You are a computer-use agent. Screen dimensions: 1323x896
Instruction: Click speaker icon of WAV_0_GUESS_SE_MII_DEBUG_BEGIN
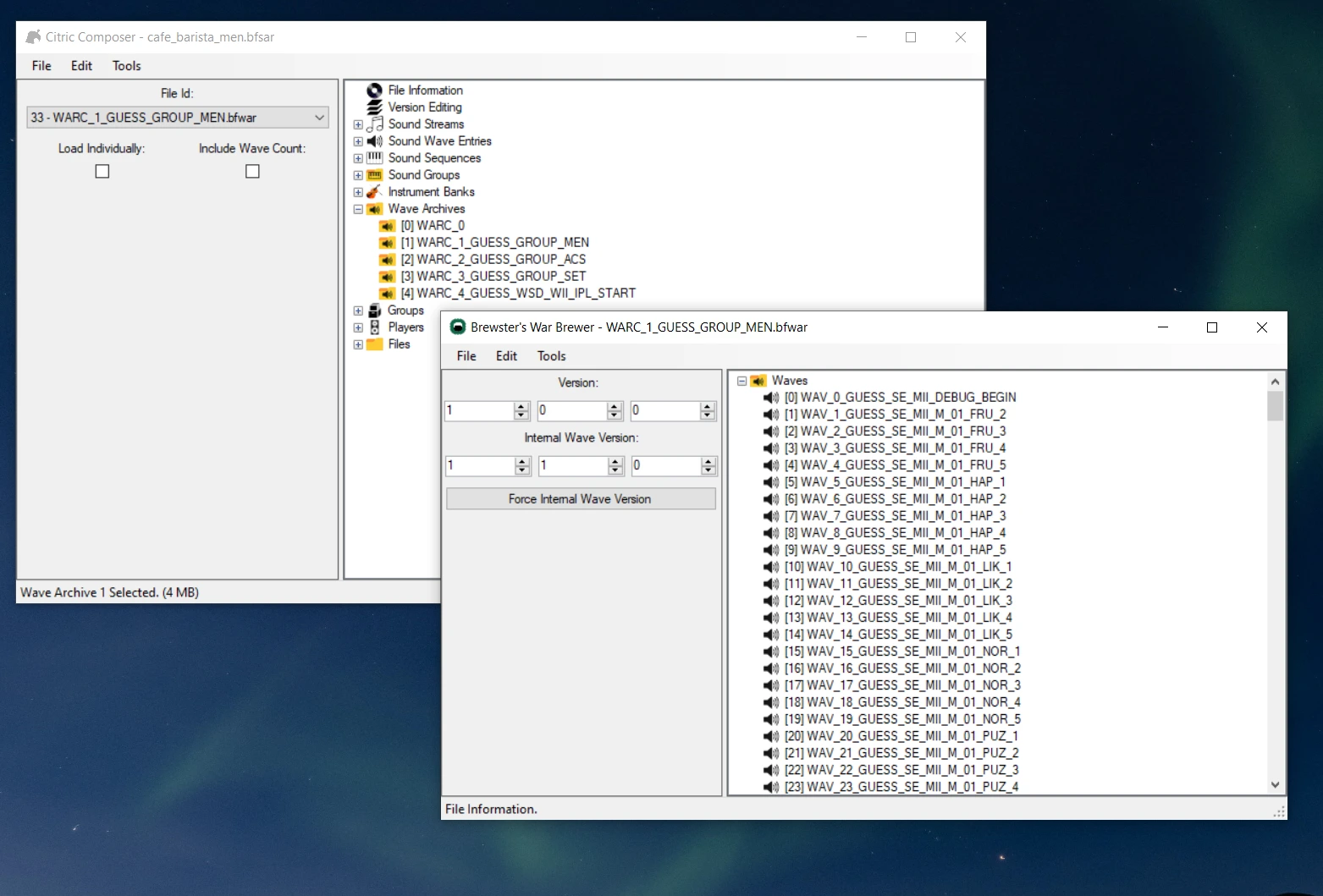(x=771, y=398)
